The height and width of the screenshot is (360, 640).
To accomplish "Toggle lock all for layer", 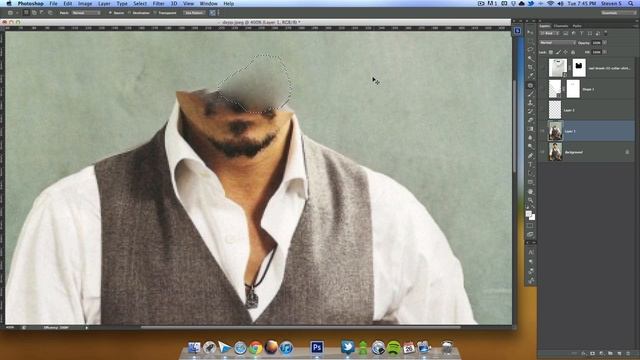I will tap(573, 52).
